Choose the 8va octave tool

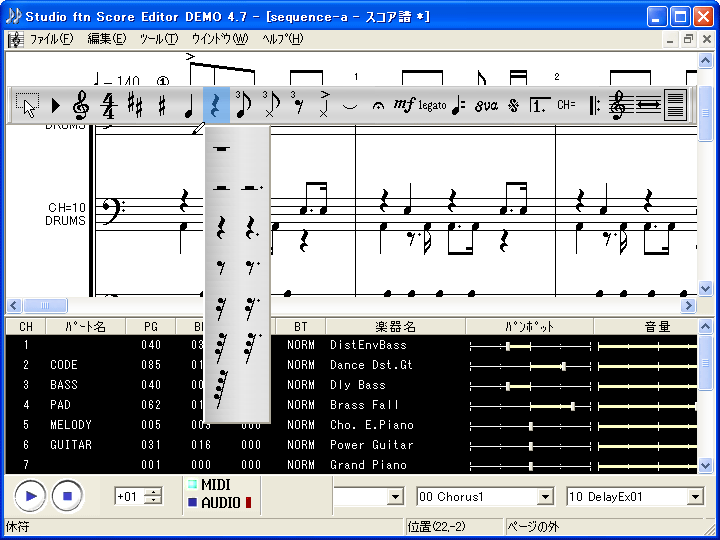486,106
